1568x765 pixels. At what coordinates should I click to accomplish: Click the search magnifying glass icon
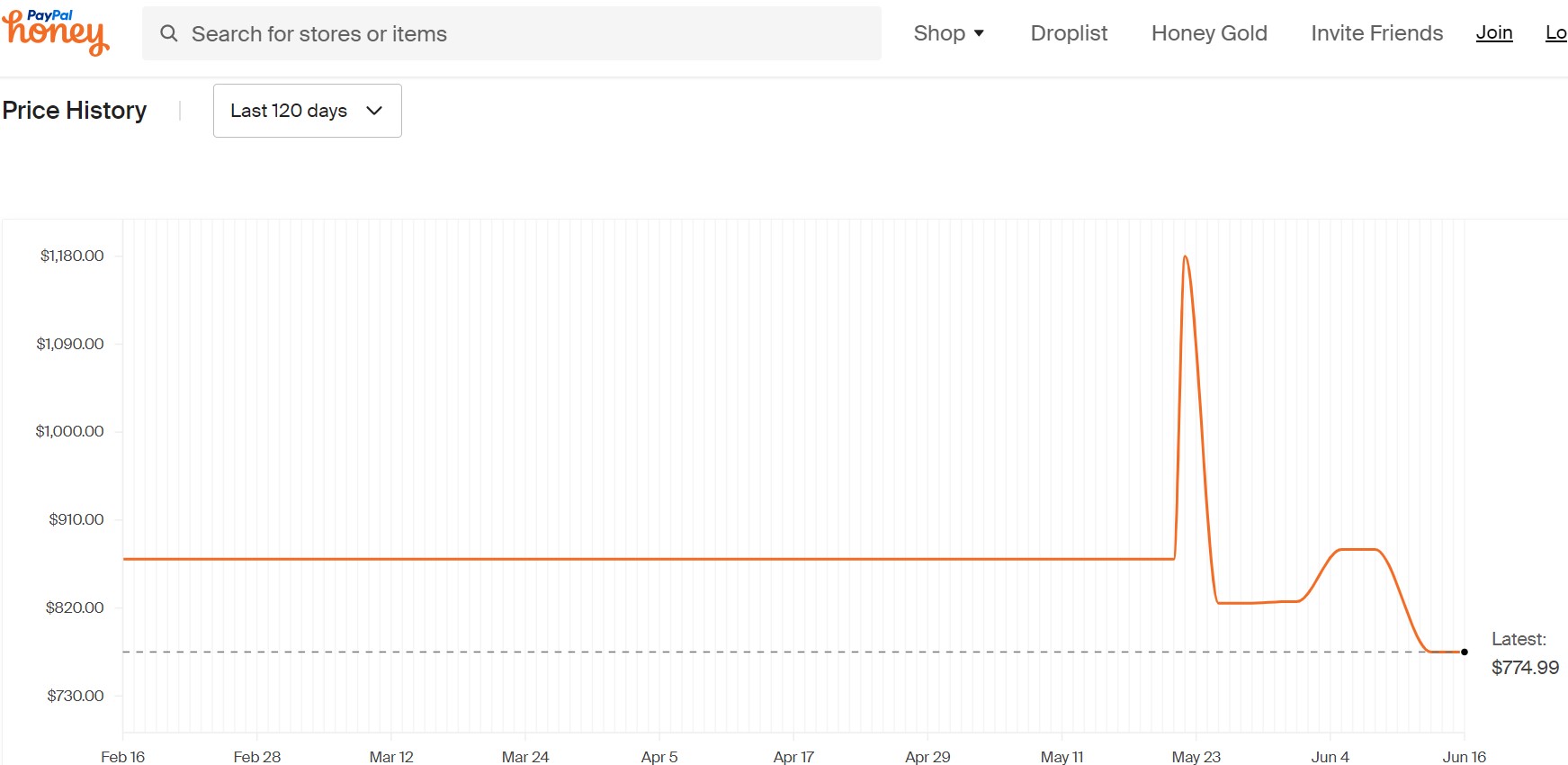click(x=168, y=33)
